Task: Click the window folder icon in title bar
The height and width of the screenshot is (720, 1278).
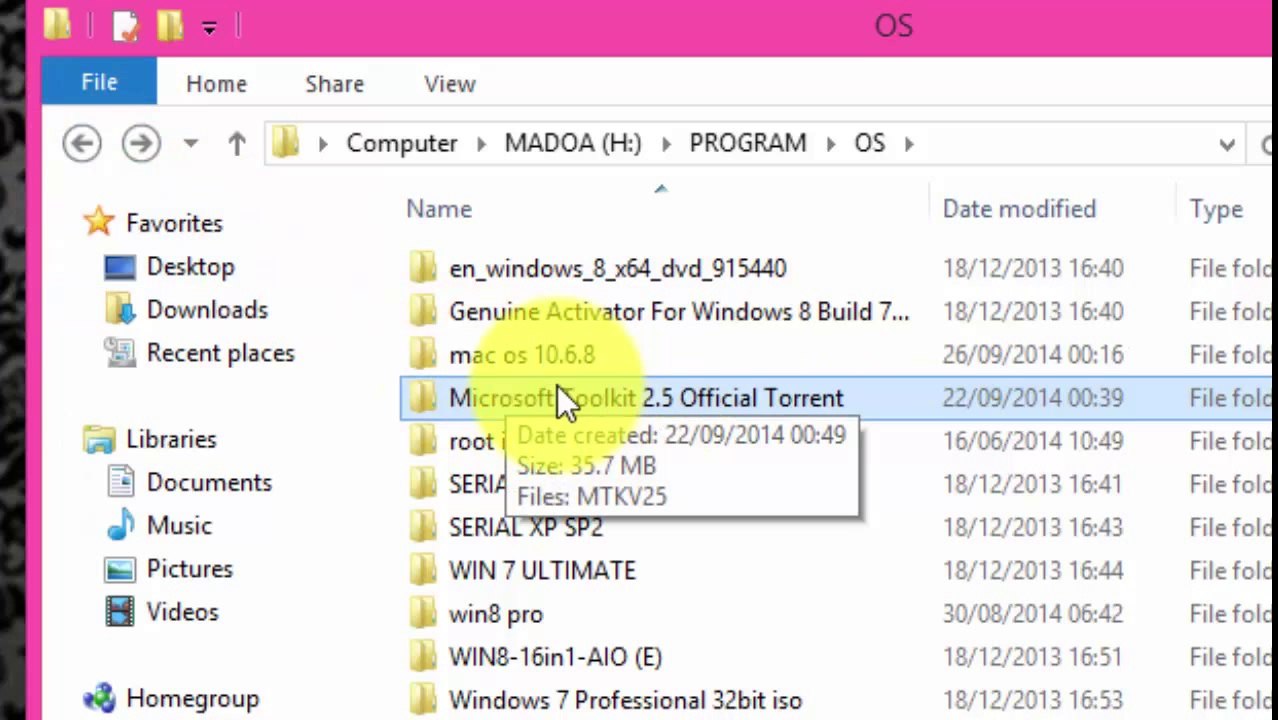Action: 57,26
